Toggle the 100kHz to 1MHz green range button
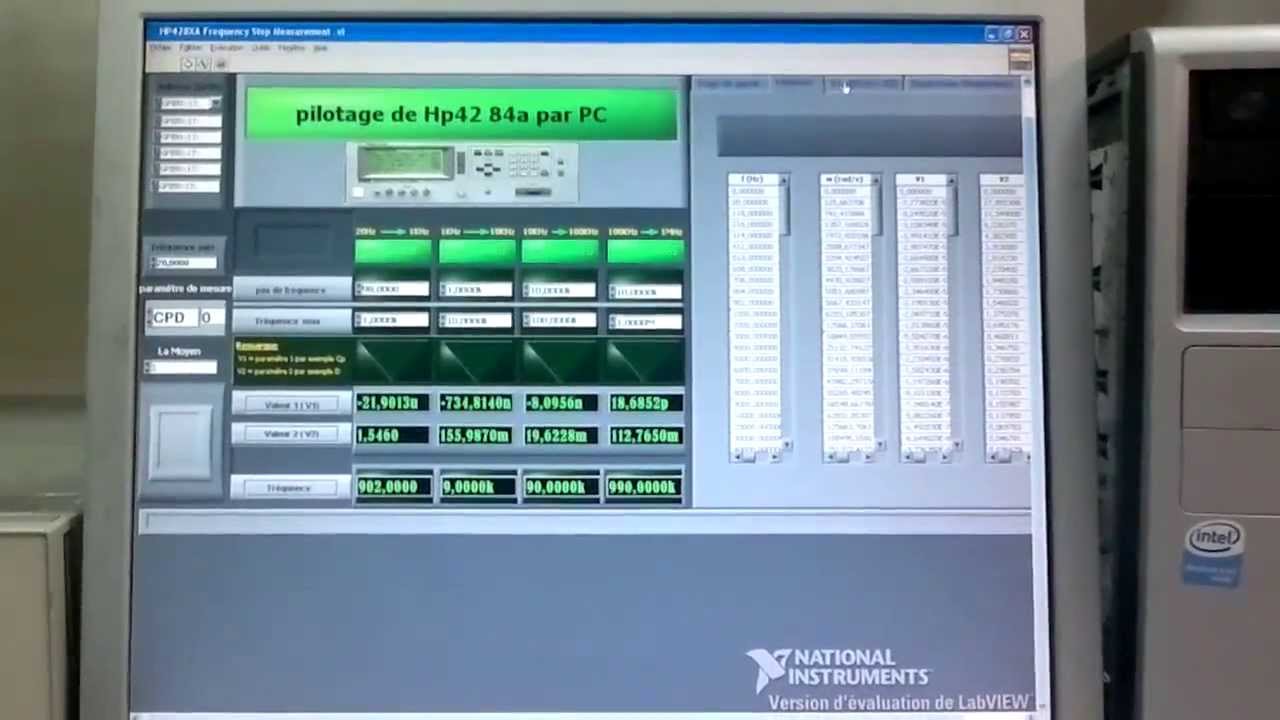This screenshot has width=1280, height=720. 645,250
